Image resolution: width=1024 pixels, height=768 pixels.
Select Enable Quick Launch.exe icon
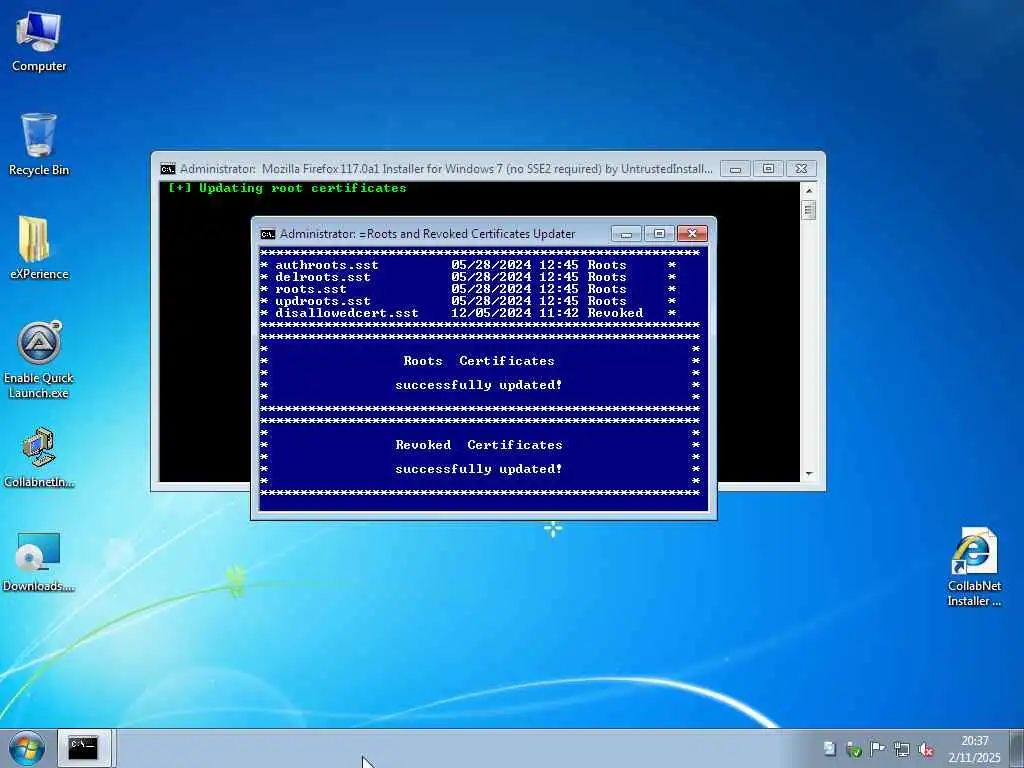pyautogui.click(x=39, y=359)
